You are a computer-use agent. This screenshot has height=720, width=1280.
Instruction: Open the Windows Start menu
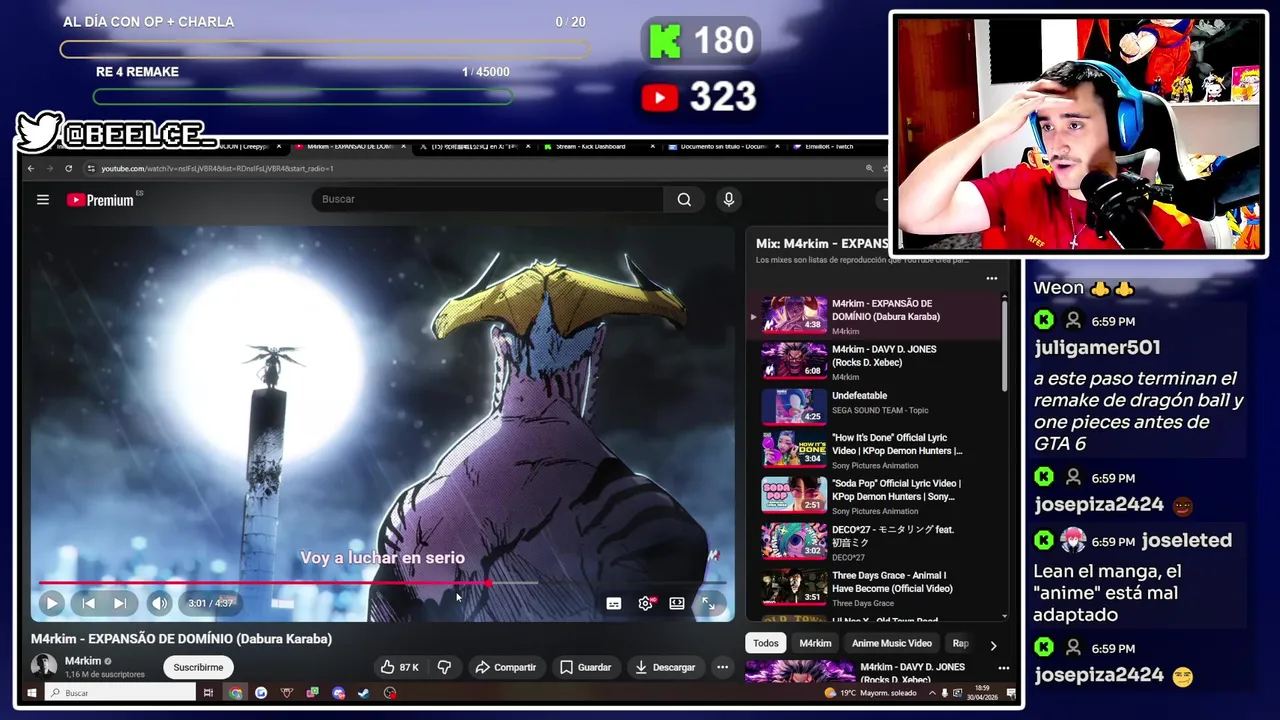pyautogui.click(x=31, y=693)
